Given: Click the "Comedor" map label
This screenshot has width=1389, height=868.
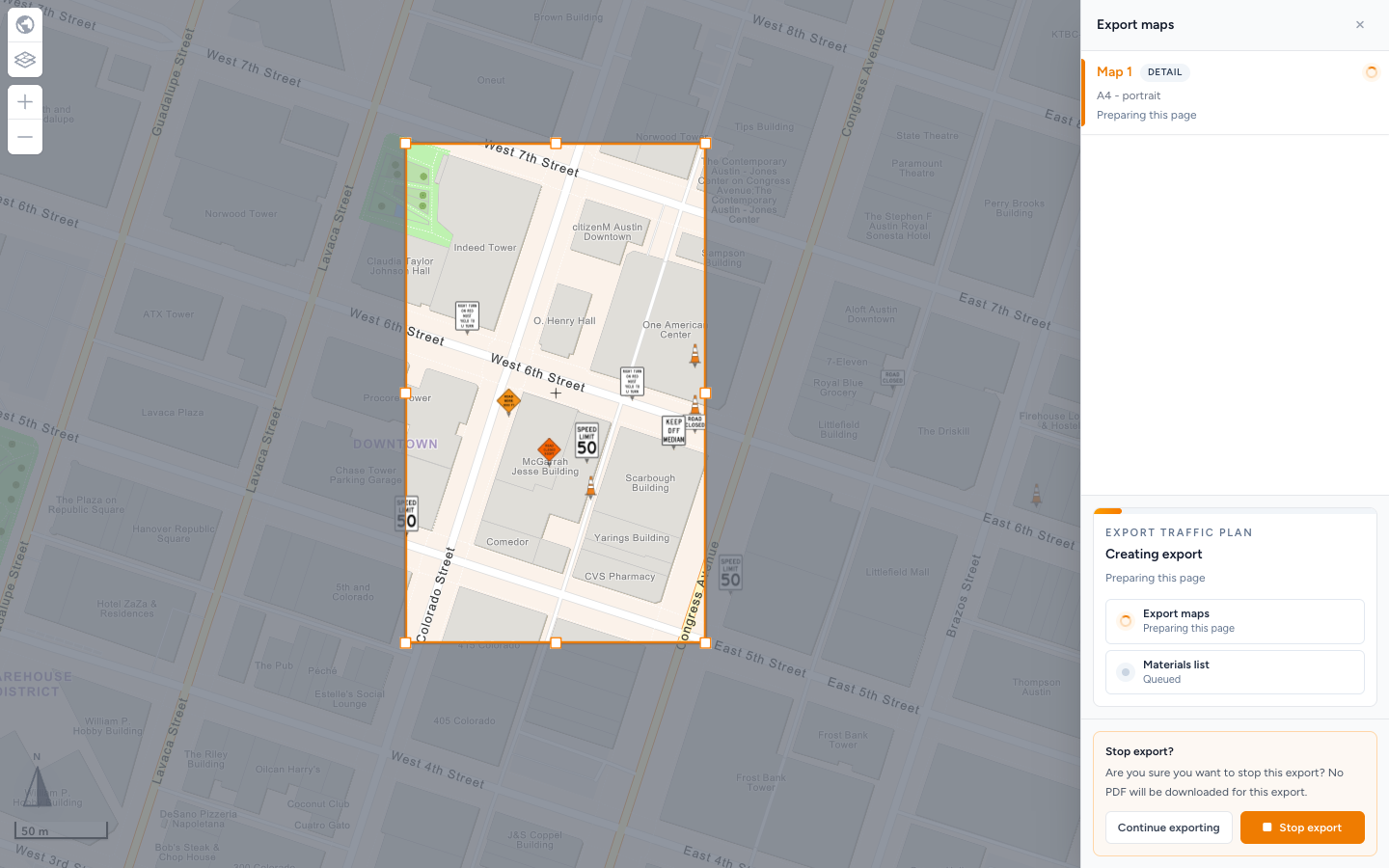Looking at the screenshot, I should click(x=507, y=542).
